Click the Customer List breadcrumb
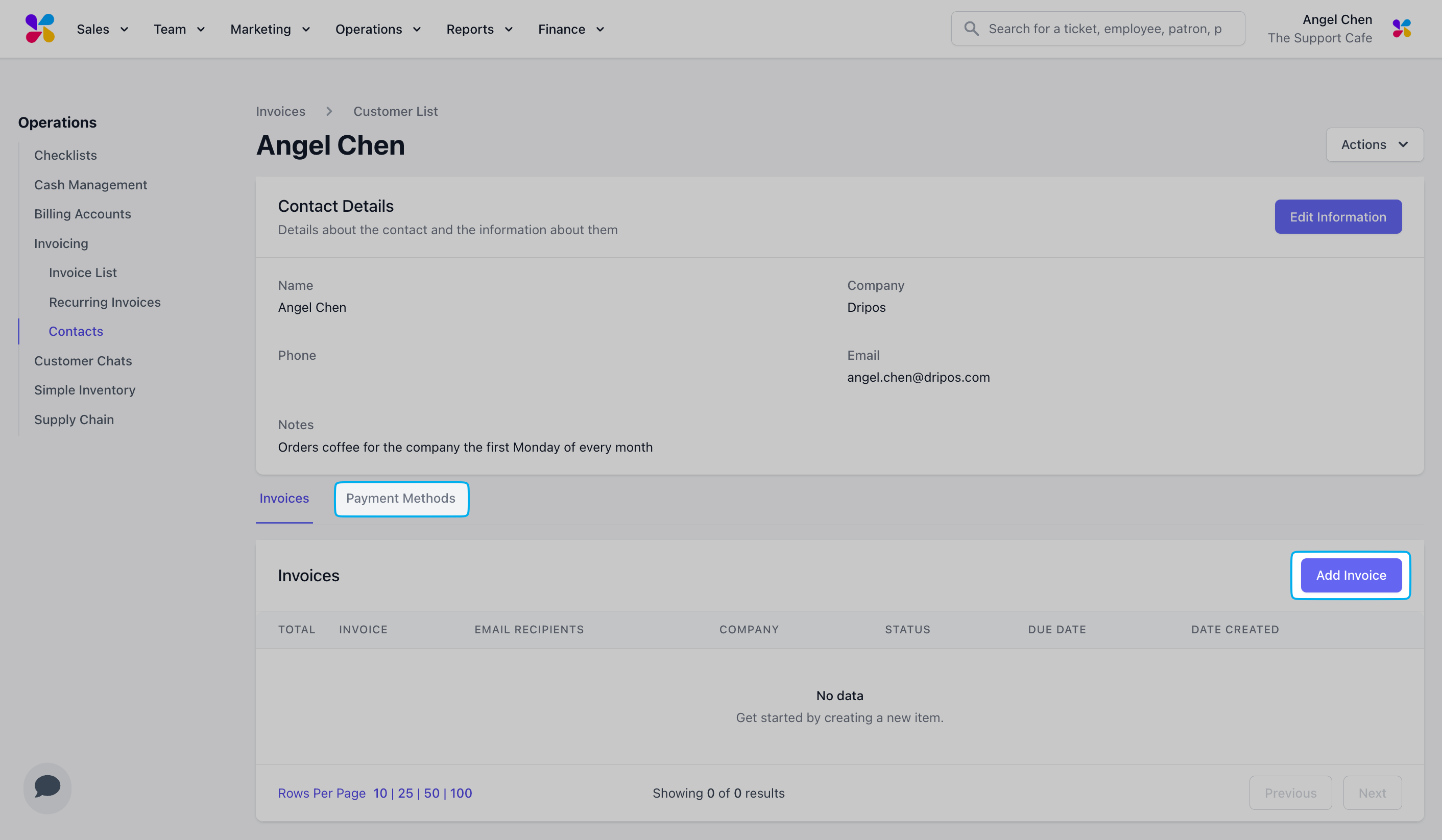Image resolution: width=1442 pixels, height=840 pixels. (x=395, y=111)
